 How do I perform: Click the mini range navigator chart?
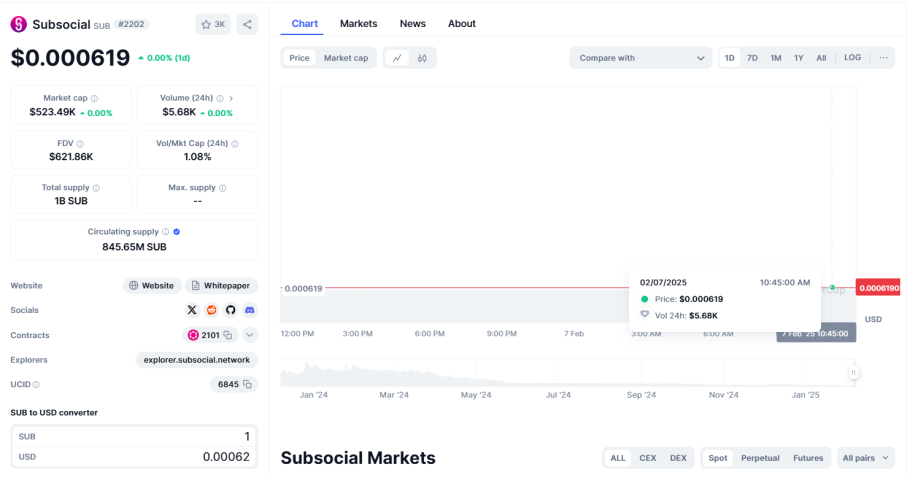pos(567,373)
